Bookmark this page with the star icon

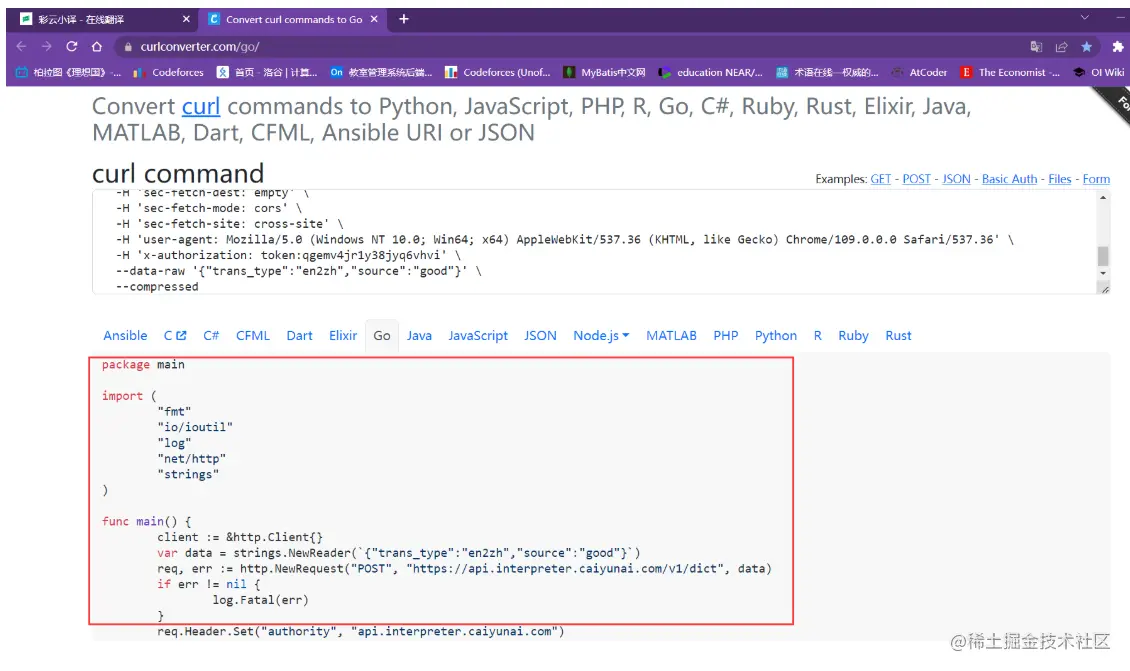click(1087, 47)
